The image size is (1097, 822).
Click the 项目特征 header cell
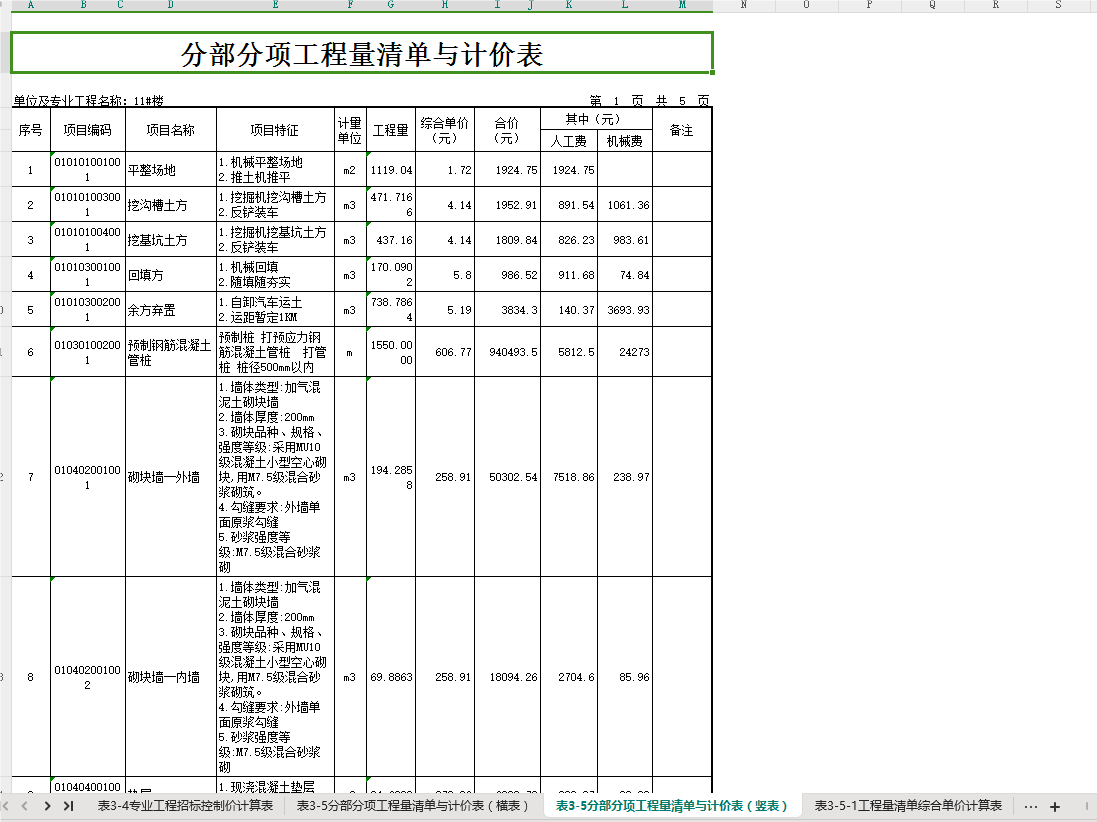coord(275,130)
